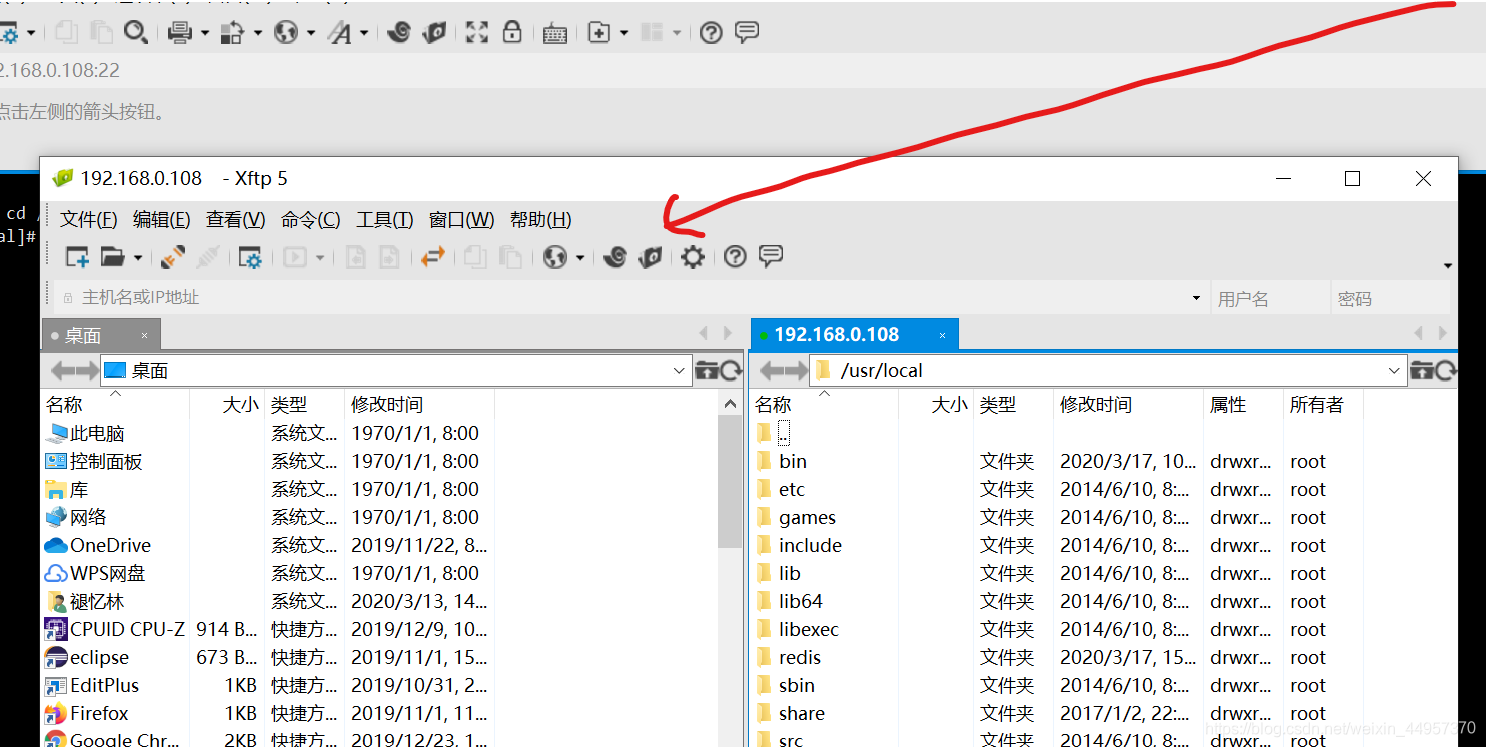
Task: Click the orange Synchronize arrows icon in Xftp
Action: tap(432, 258)
